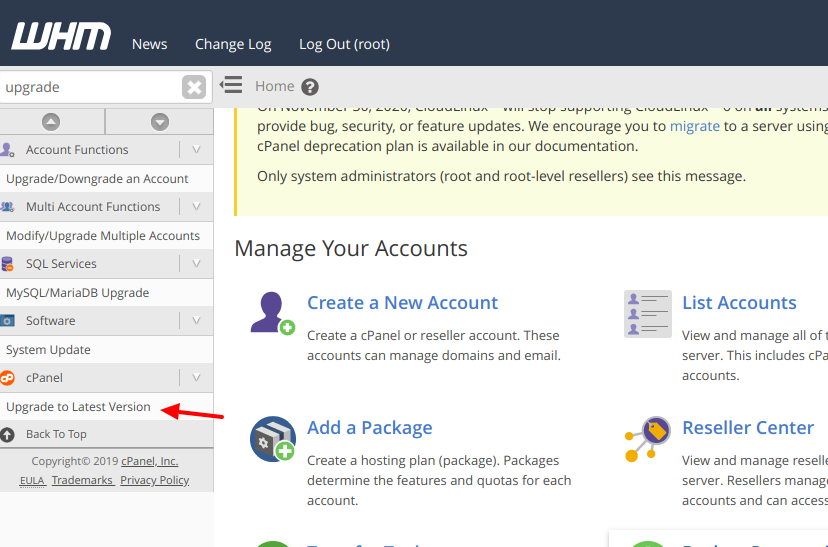Collapse the sidebar menu using the hamburger icon
Screen dimensions: 828x547
(x=231, y=85)
